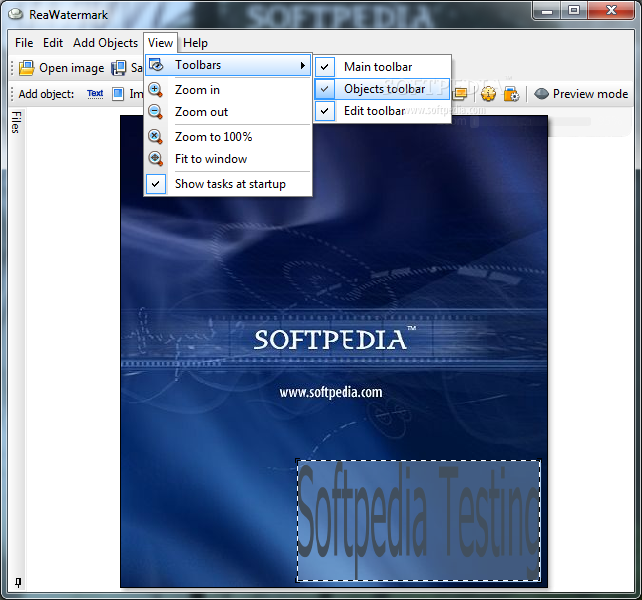Screen dimensions: 642x600
Task: Click the folder-with-gear settings icon
Action: tap(511, 94)
